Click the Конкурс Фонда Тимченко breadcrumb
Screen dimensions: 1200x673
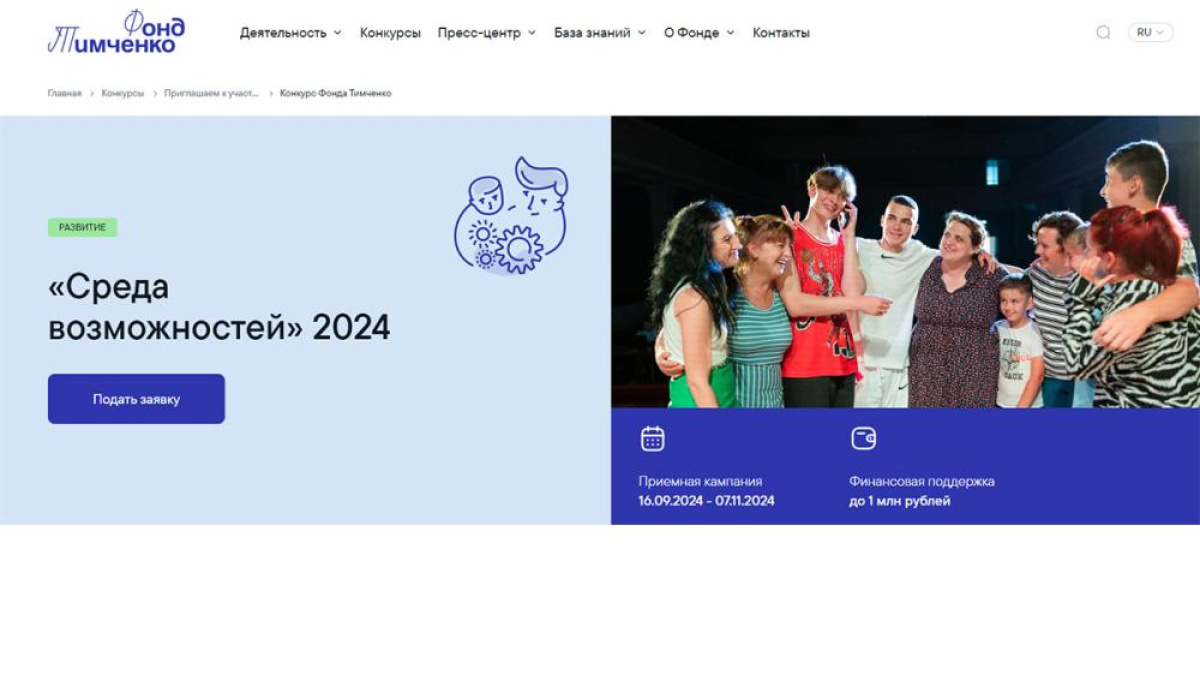335,93
